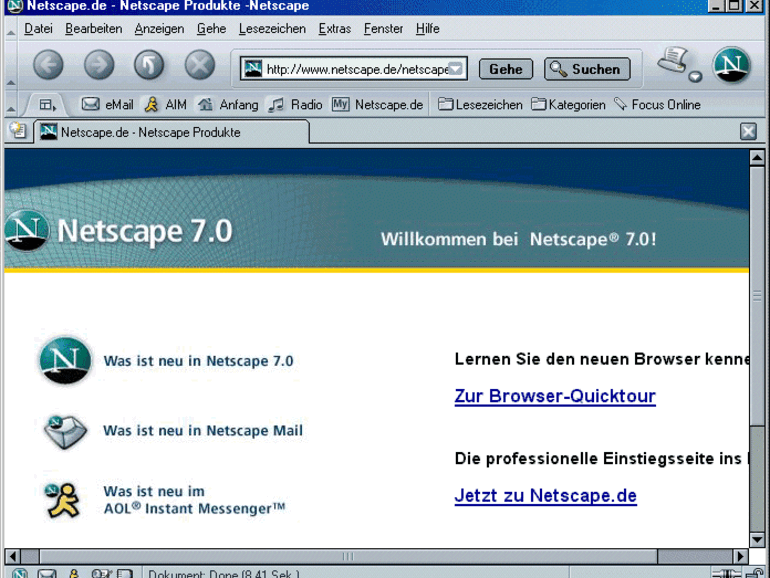
Task: Click the Stop loading button
Action: point(200,66)
